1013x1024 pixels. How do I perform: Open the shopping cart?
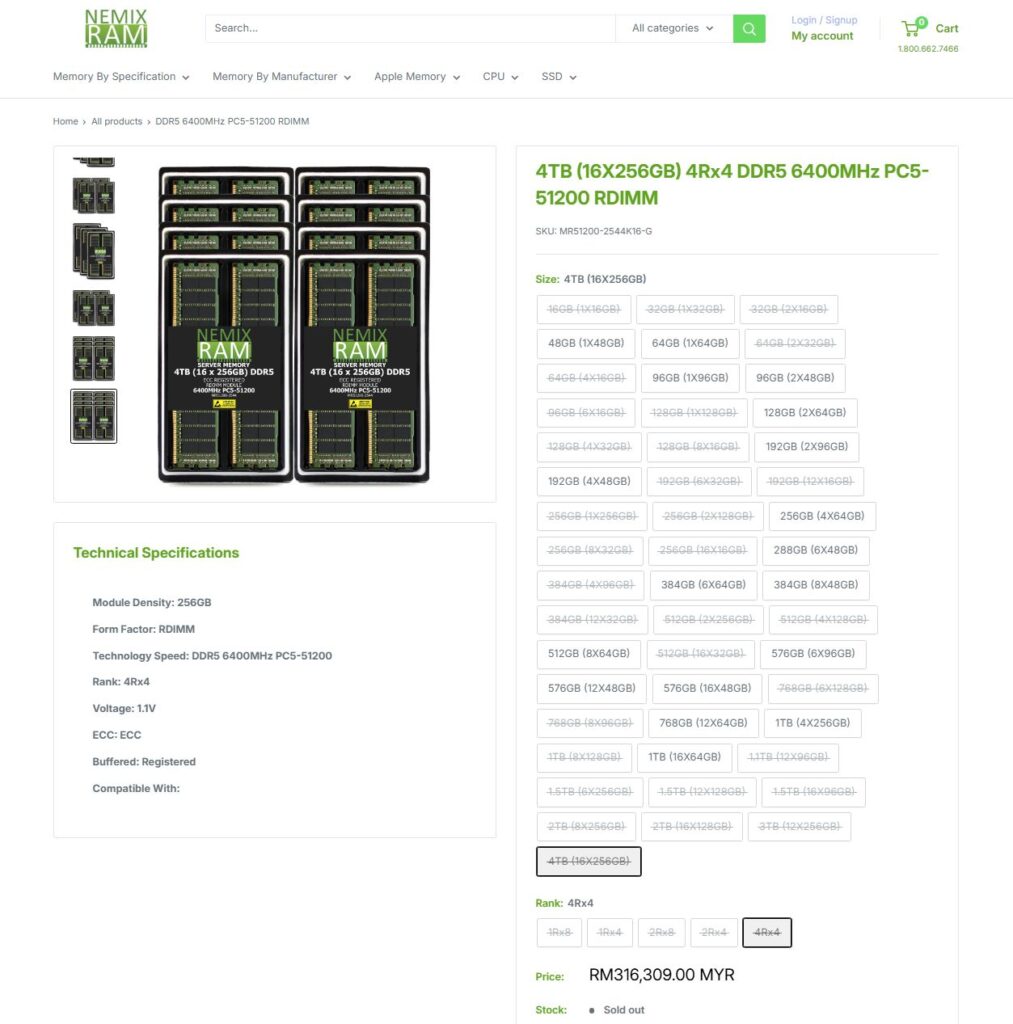point(929,28)
